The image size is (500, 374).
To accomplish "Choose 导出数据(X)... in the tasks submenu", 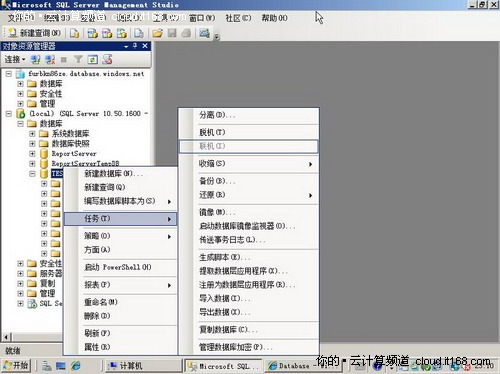I will [x=249, y=312].
